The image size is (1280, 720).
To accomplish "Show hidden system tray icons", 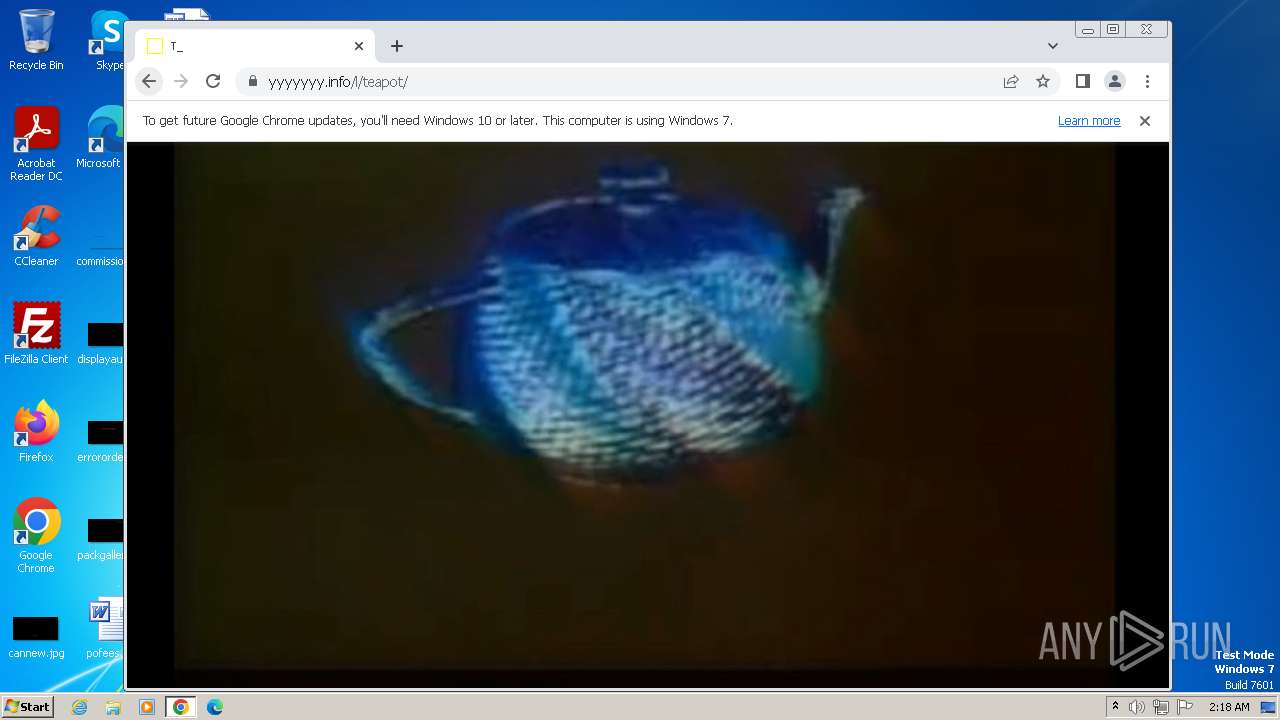I will click(1115, 707).
